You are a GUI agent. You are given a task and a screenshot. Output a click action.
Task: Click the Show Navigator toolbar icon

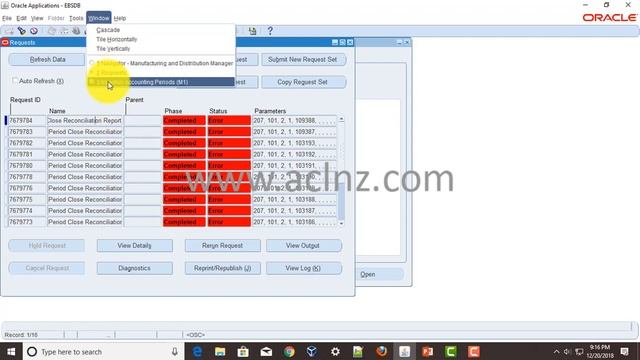[x=34, y=31]
